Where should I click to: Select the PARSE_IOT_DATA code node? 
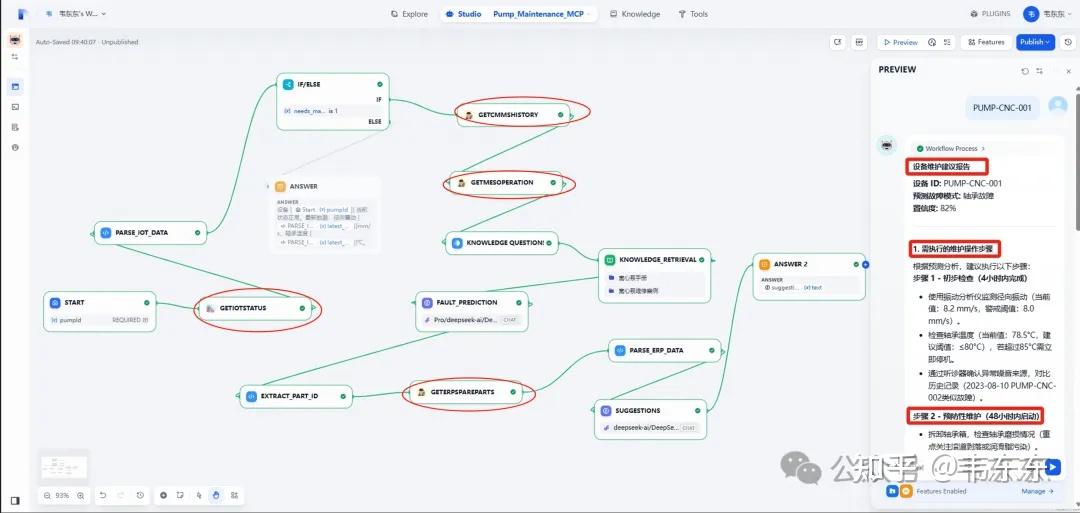coord(151,233)
